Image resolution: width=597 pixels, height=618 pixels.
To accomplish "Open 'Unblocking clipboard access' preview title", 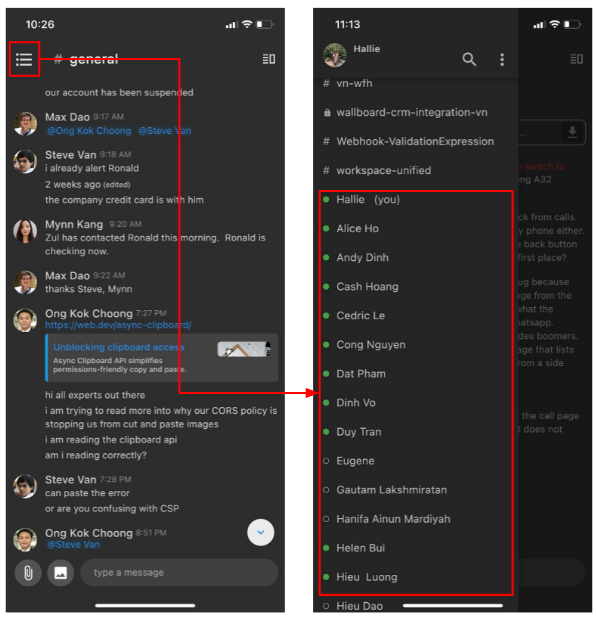I will 119,347.
